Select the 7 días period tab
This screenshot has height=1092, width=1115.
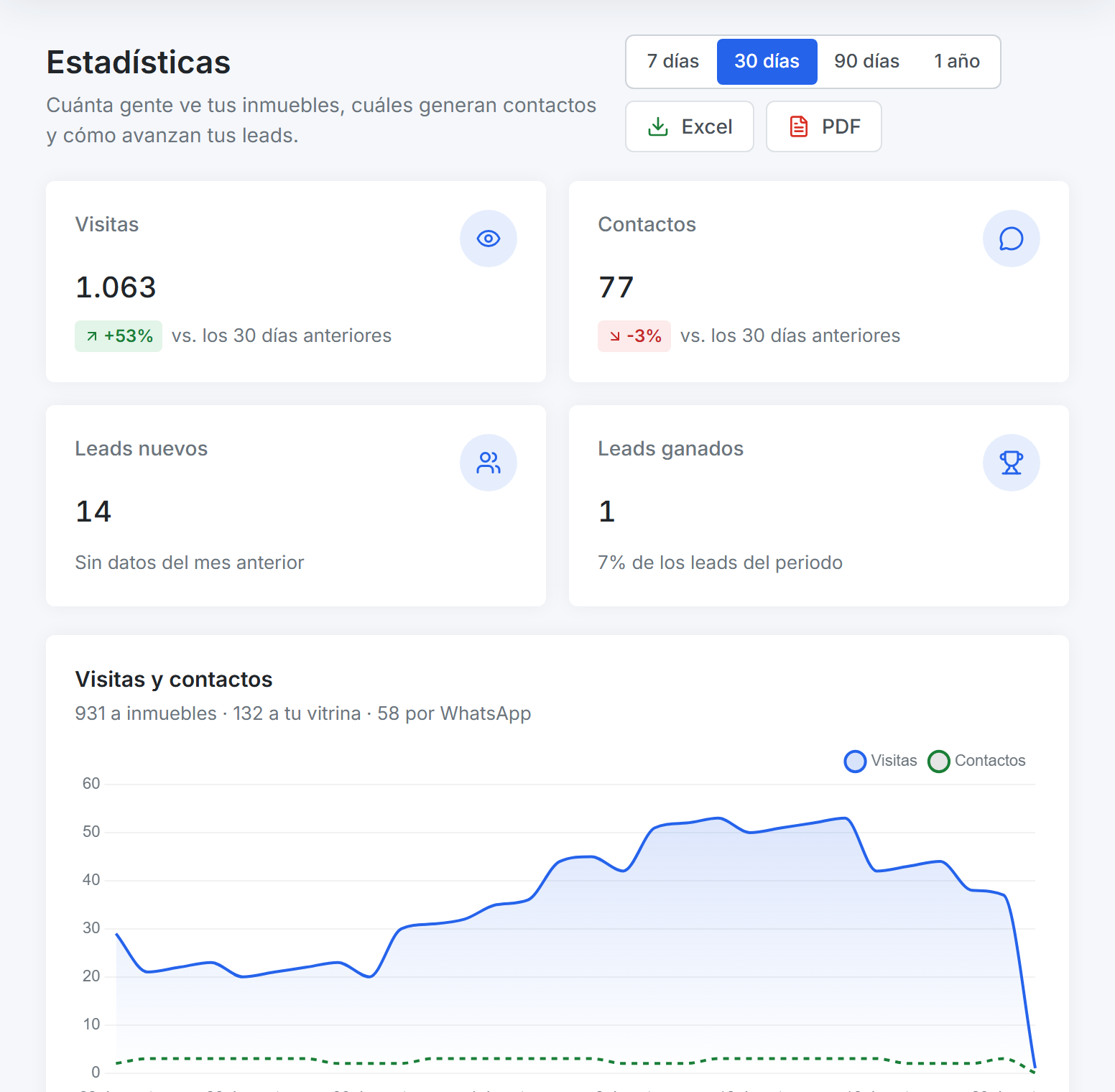point(672,62)
